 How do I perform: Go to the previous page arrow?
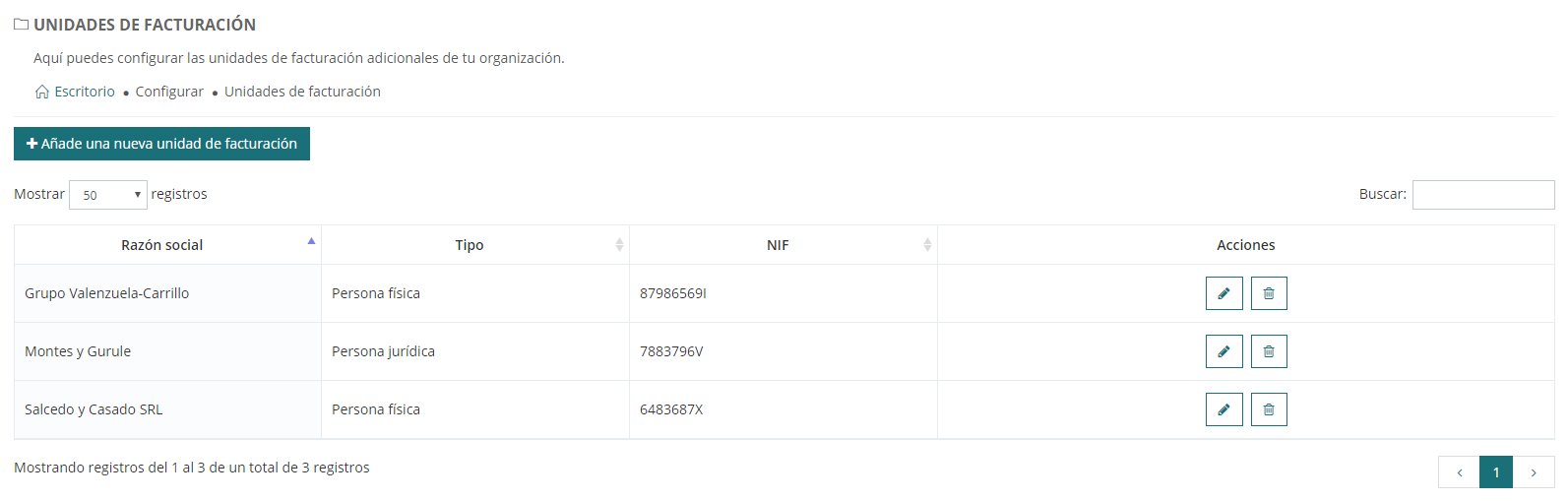[x=1459, y=472]
